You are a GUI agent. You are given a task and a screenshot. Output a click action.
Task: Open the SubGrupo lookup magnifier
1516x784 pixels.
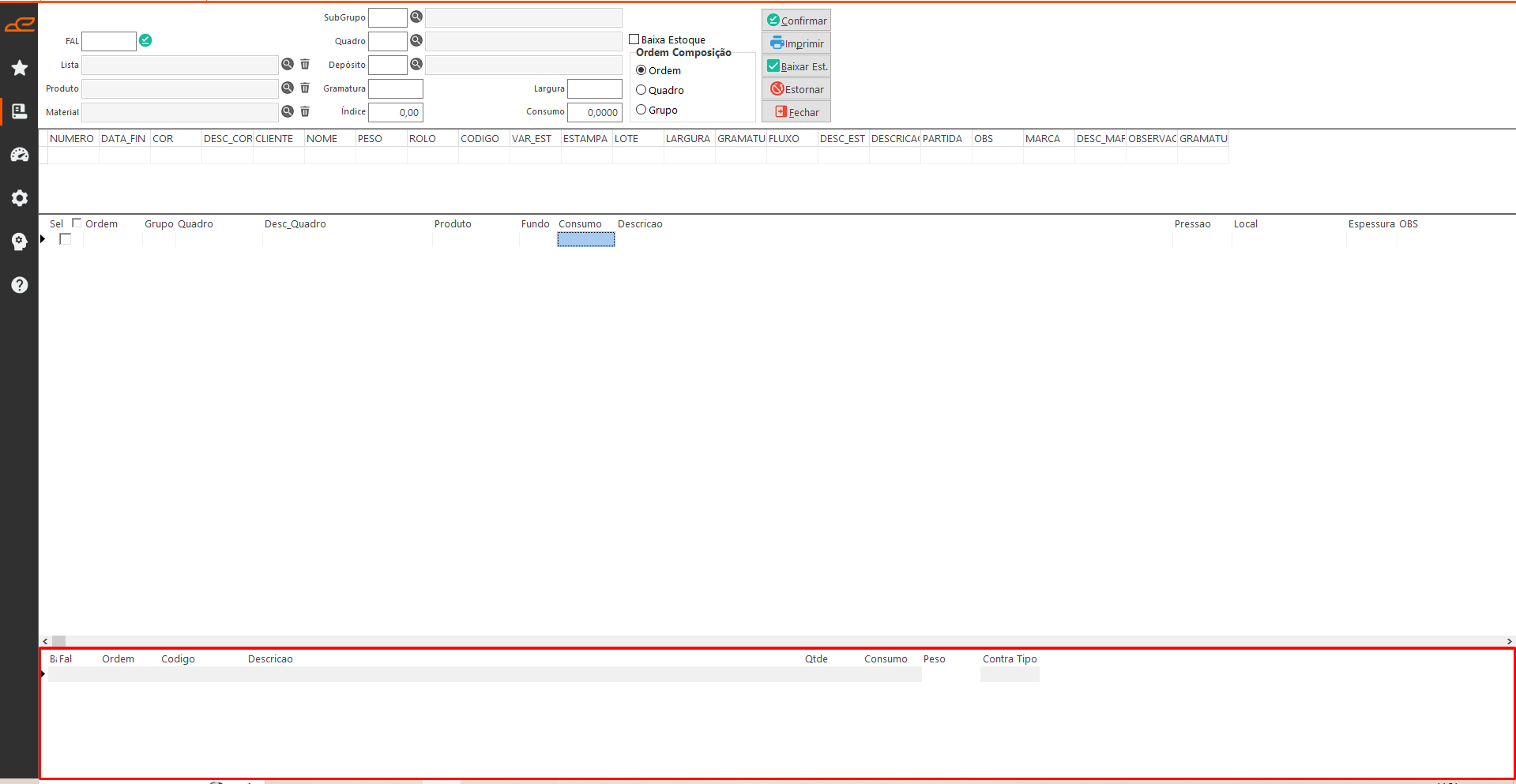[416, 17]
